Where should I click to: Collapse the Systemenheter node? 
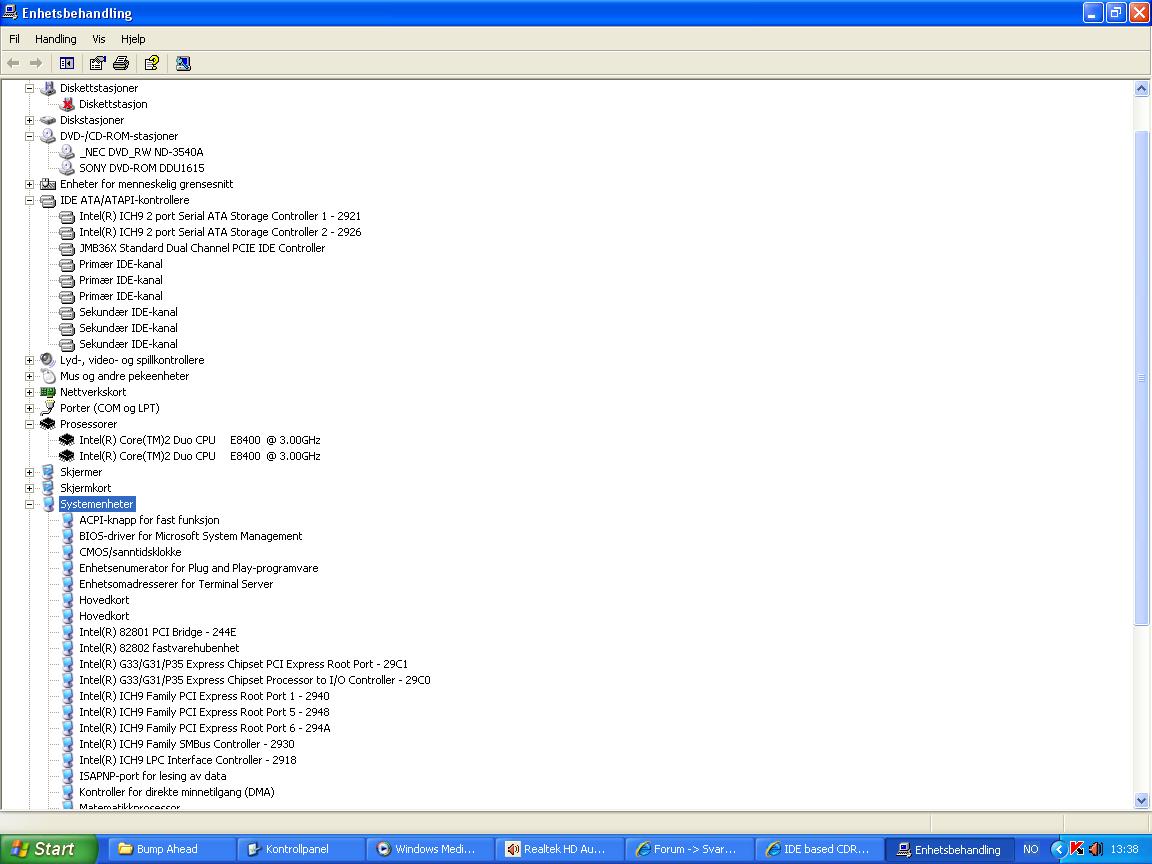click(x=29, y=504)
